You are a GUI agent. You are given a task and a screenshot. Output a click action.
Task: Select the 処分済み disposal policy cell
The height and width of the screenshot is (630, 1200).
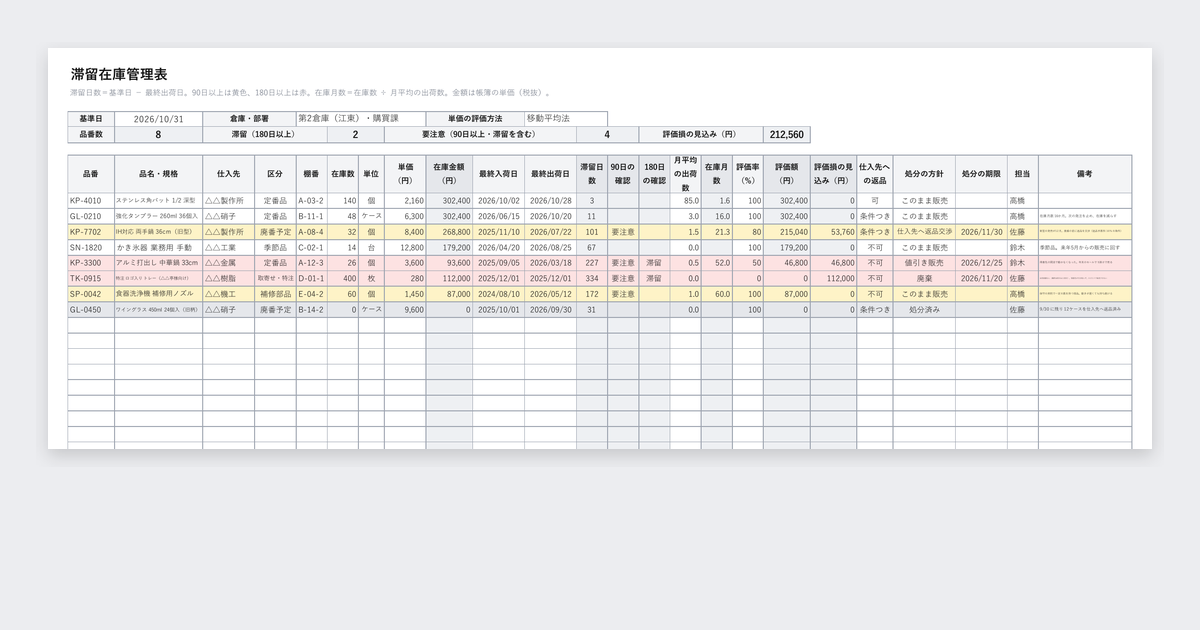924,309
